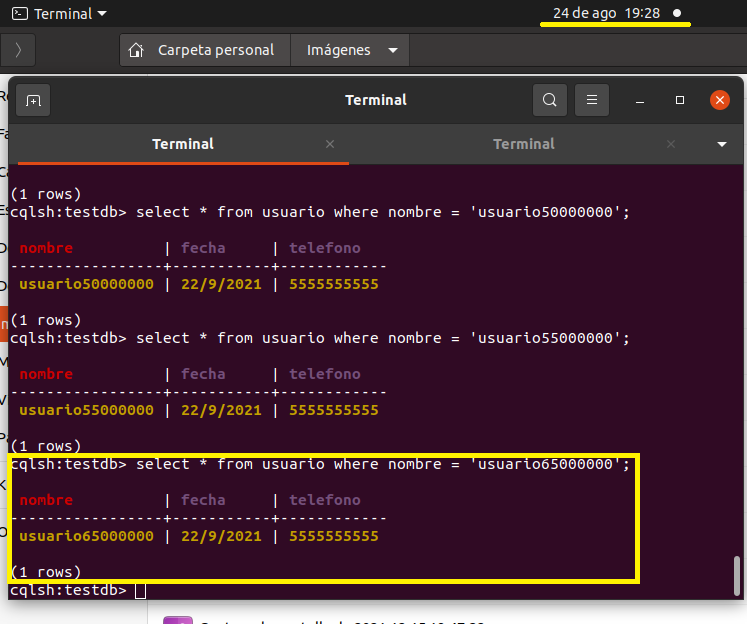747x624 pixels.
Task: Switch to the first Terminal tab
Action: [183, 144]
